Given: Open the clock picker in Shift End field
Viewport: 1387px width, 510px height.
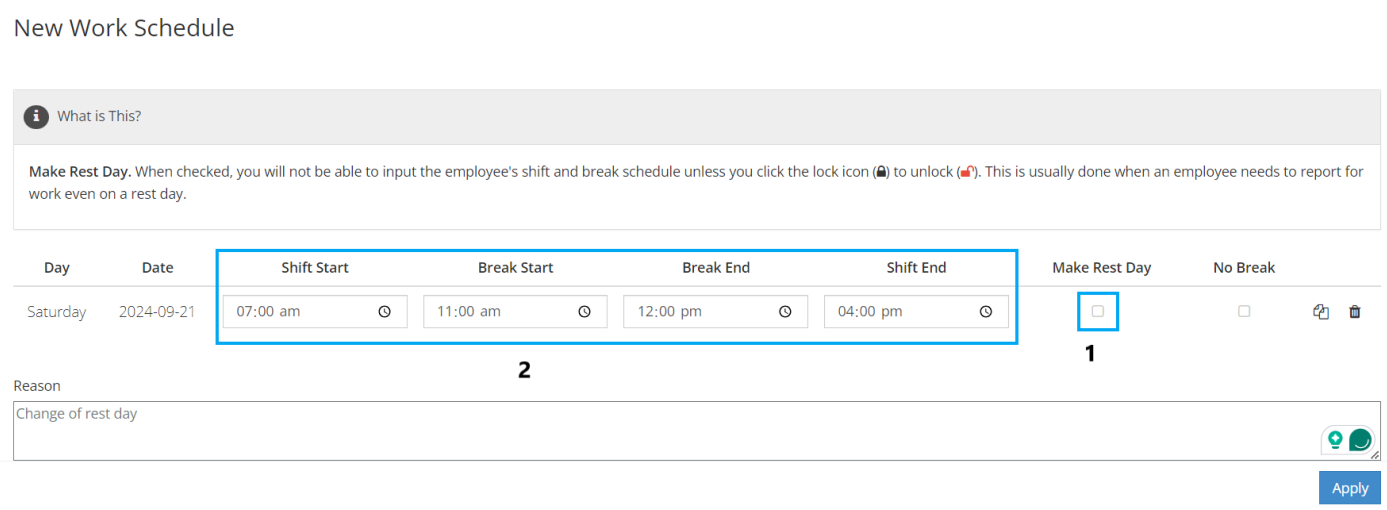Looking at the screenshot, I should point(986,312).
